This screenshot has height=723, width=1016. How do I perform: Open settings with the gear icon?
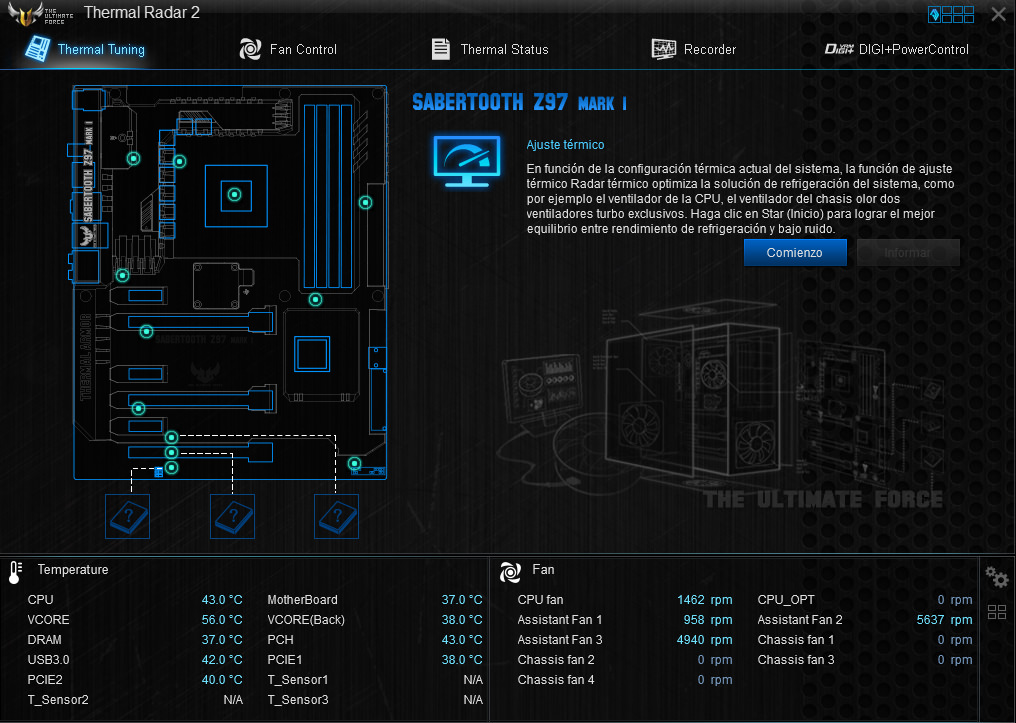click(x=997, y=577)
